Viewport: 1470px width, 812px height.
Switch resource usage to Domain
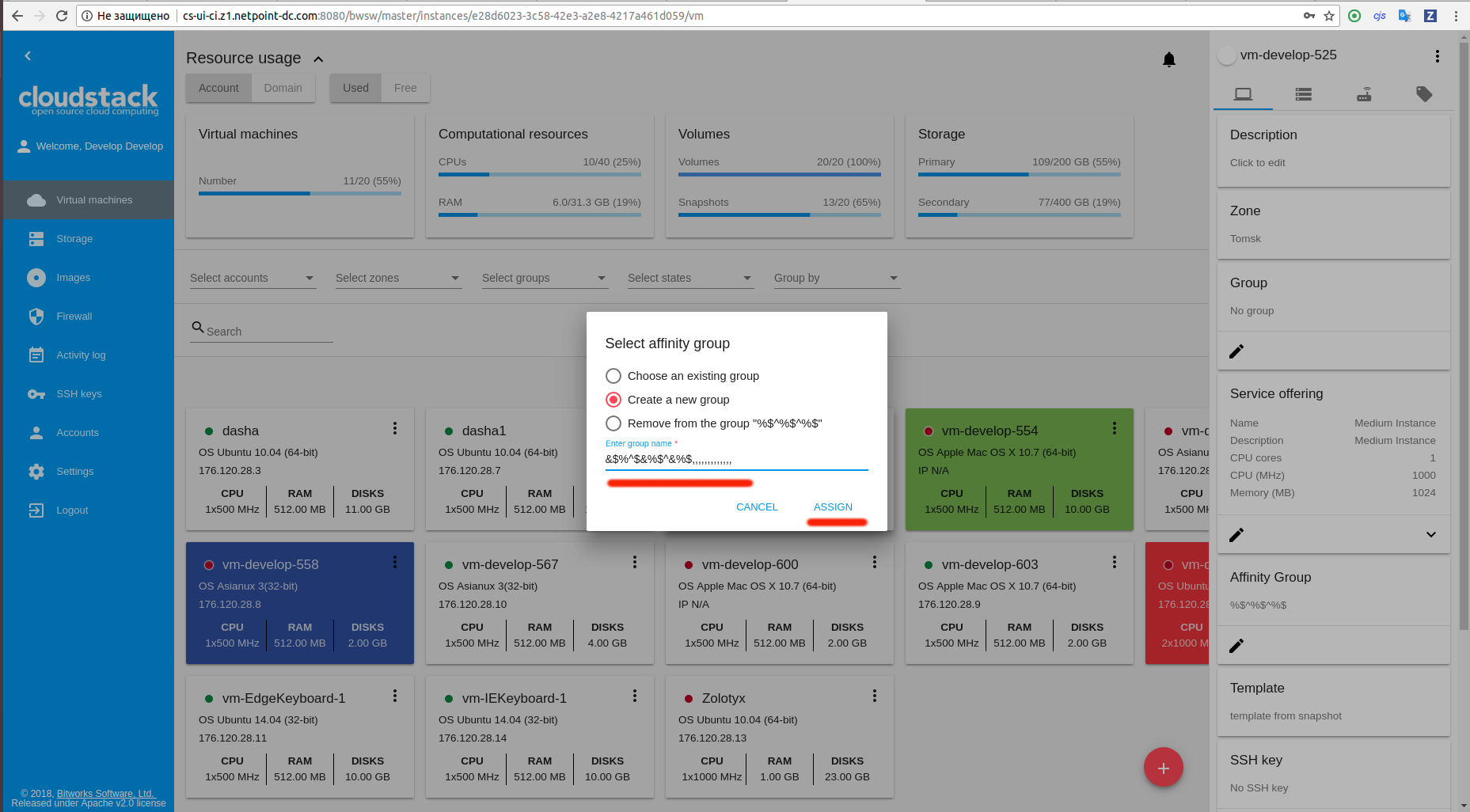point(283,88)
